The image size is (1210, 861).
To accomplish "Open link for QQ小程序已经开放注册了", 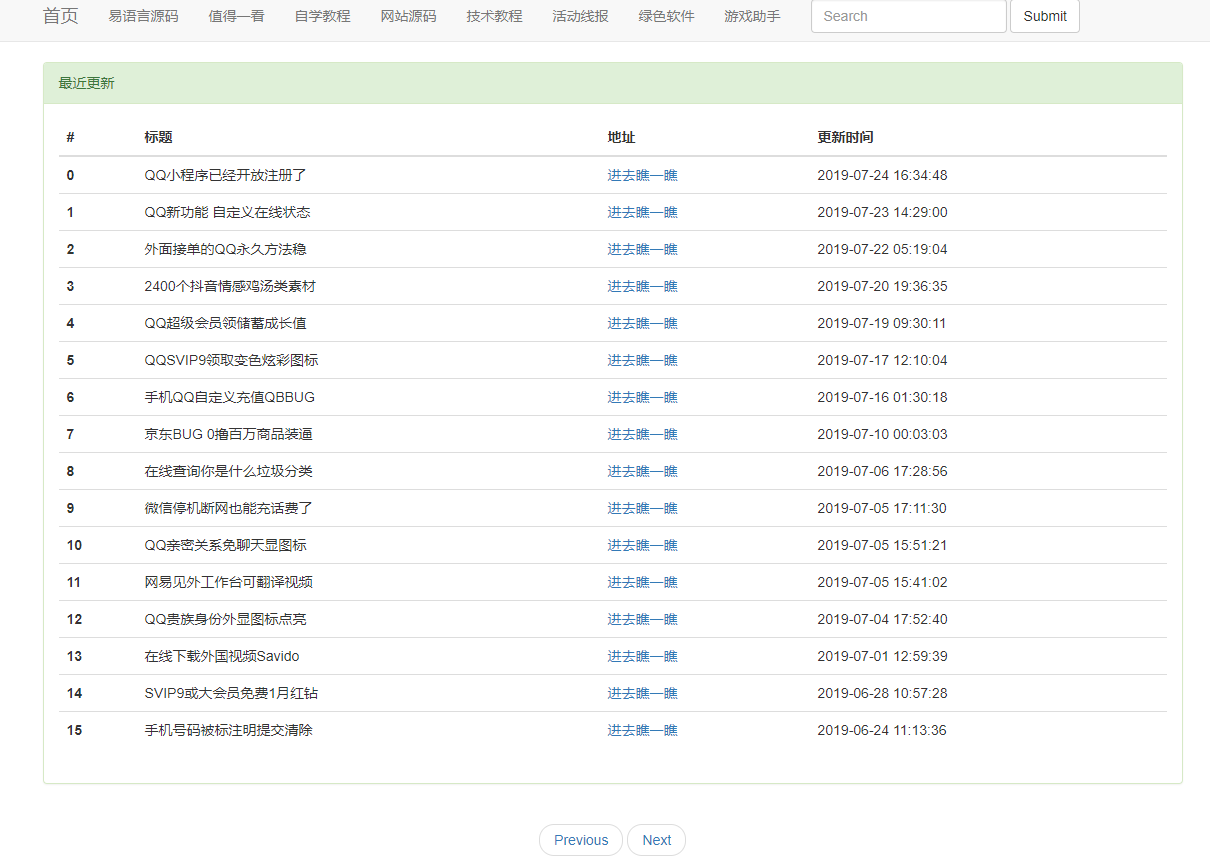I will point(642,175).
